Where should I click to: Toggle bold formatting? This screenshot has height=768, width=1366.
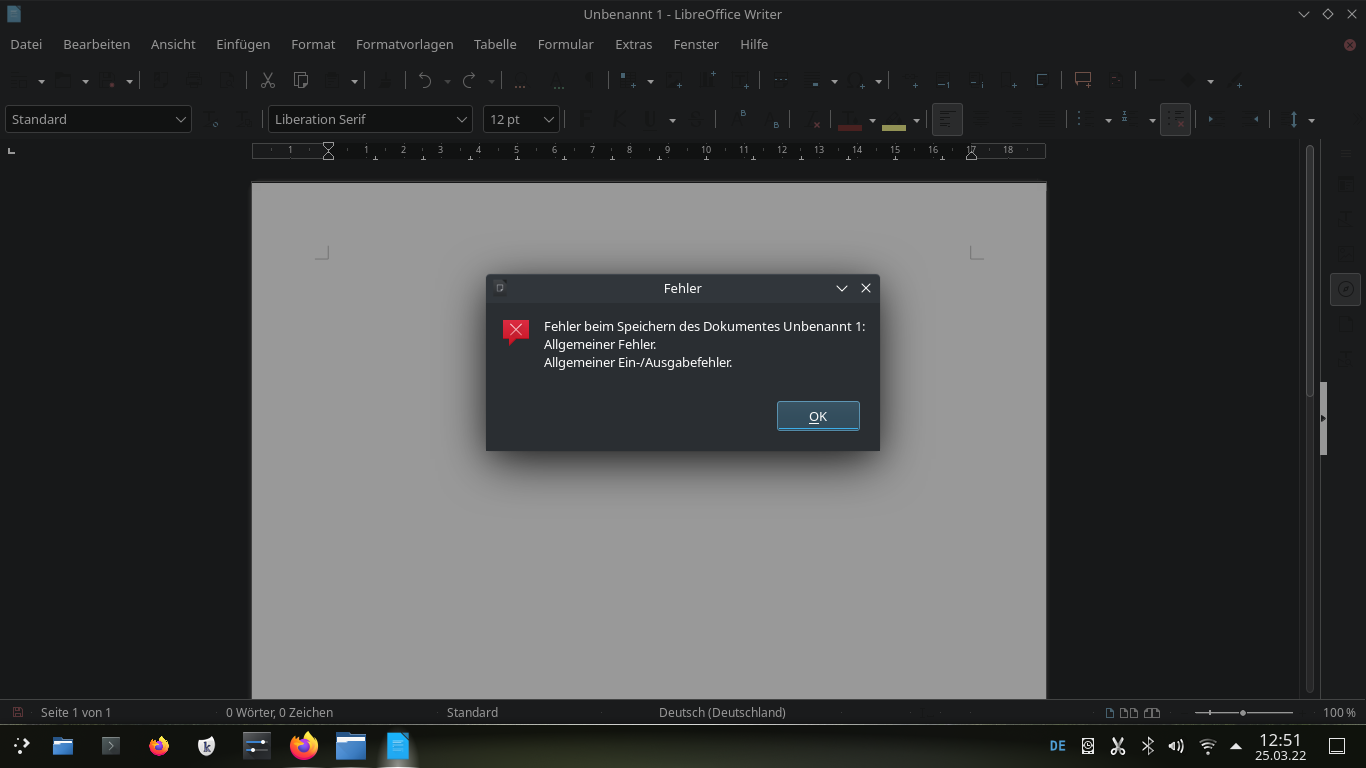coord(583,119)
